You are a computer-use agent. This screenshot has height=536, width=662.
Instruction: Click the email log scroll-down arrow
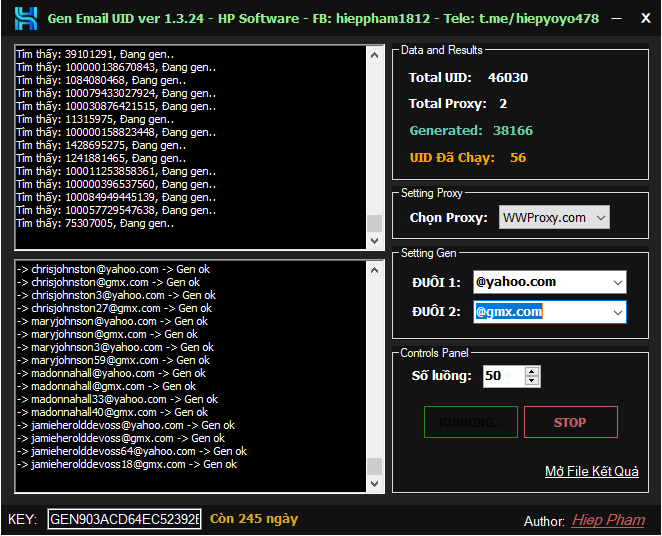(x=375, y=485)
